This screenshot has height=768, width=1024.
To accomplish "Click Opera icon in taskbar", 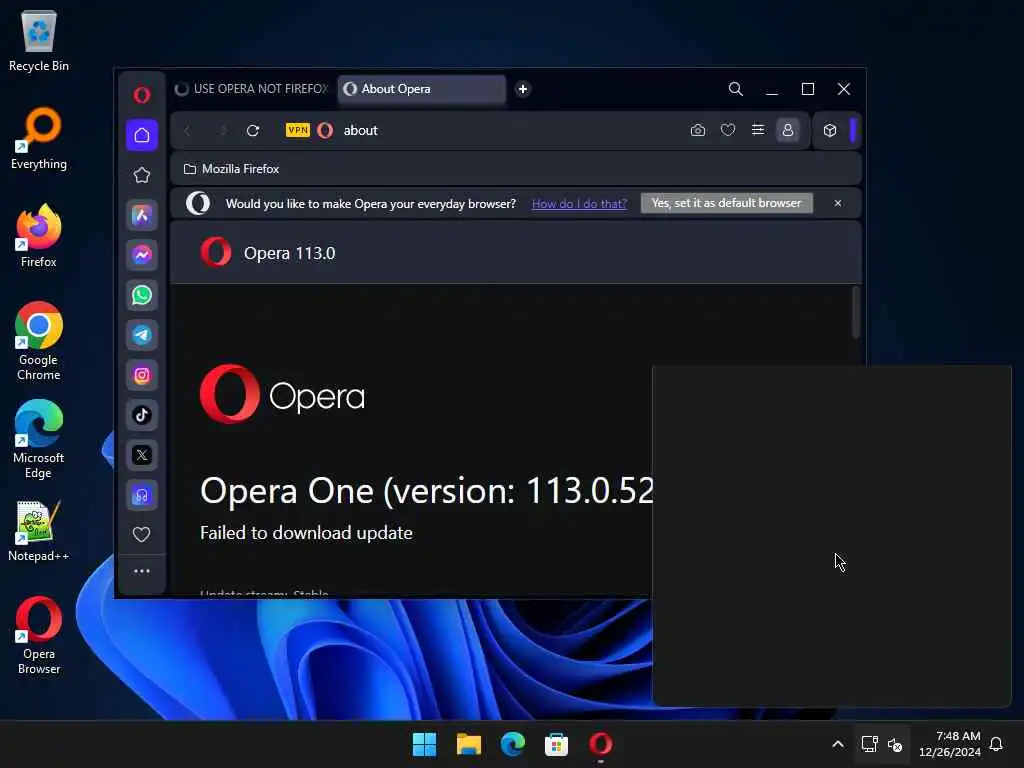I will click(601, 744).
